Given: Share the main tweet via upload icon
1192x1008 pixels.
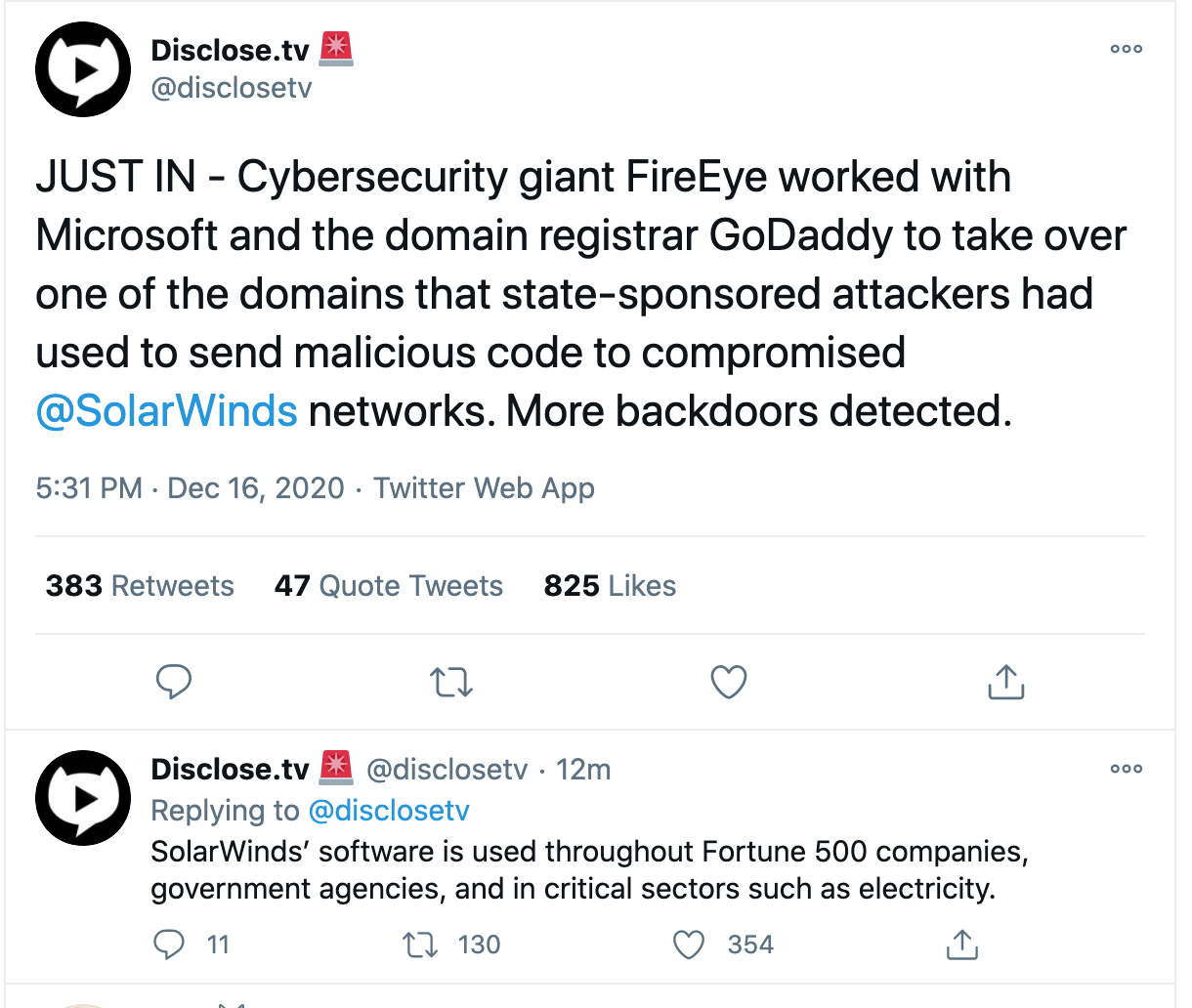Looking at the screenshot, I should click(1005, 682).
